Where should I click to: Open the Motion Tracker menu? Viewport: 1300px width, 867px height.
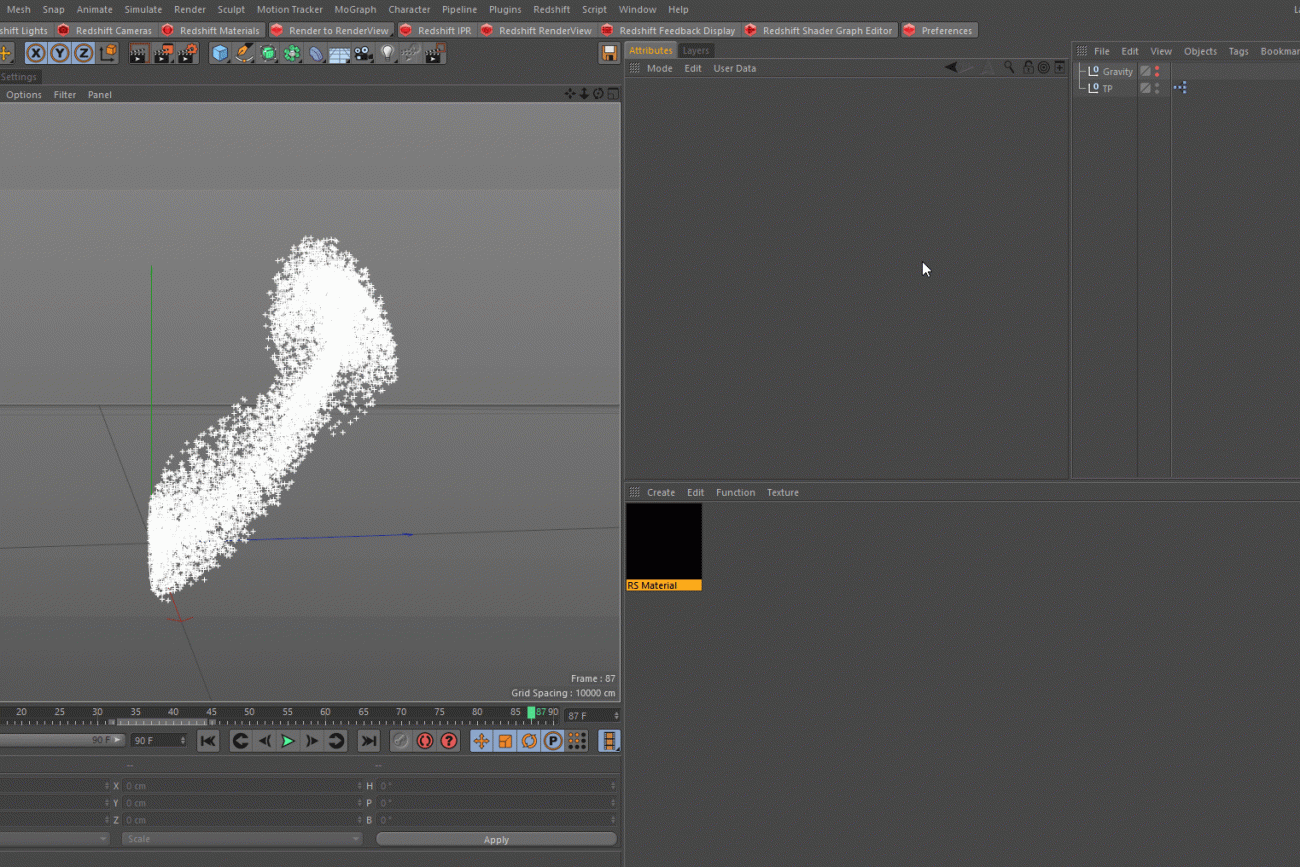(289, 9)
